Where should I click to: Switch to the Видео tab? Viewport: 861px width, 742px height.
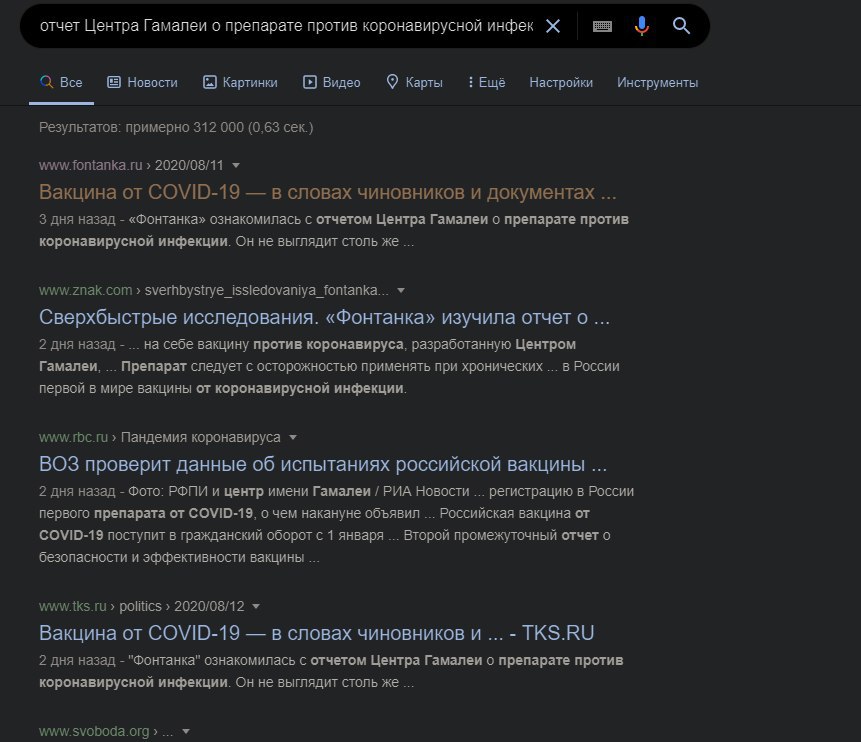point(332,82)
